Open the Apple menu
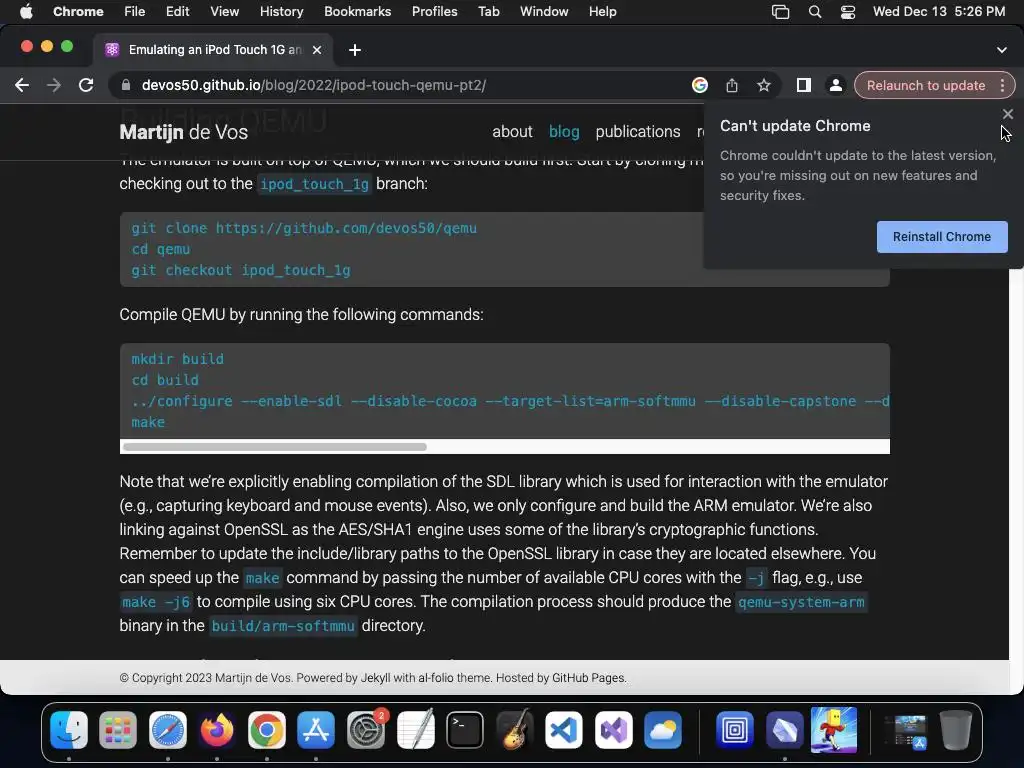Image resolution: width=1024 pixels, height=768 pixels. (26, 12)
